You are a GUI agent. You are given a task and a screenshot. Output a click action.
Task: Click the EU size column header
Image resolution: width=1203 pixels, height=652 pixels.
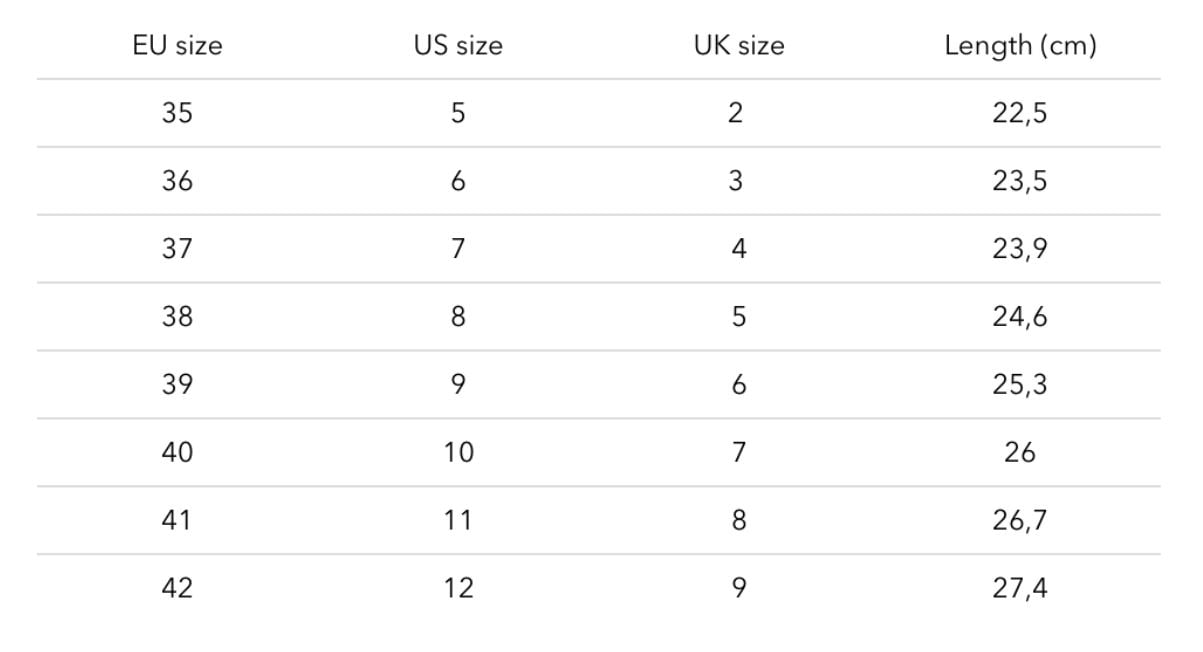[x=177, y=45]
